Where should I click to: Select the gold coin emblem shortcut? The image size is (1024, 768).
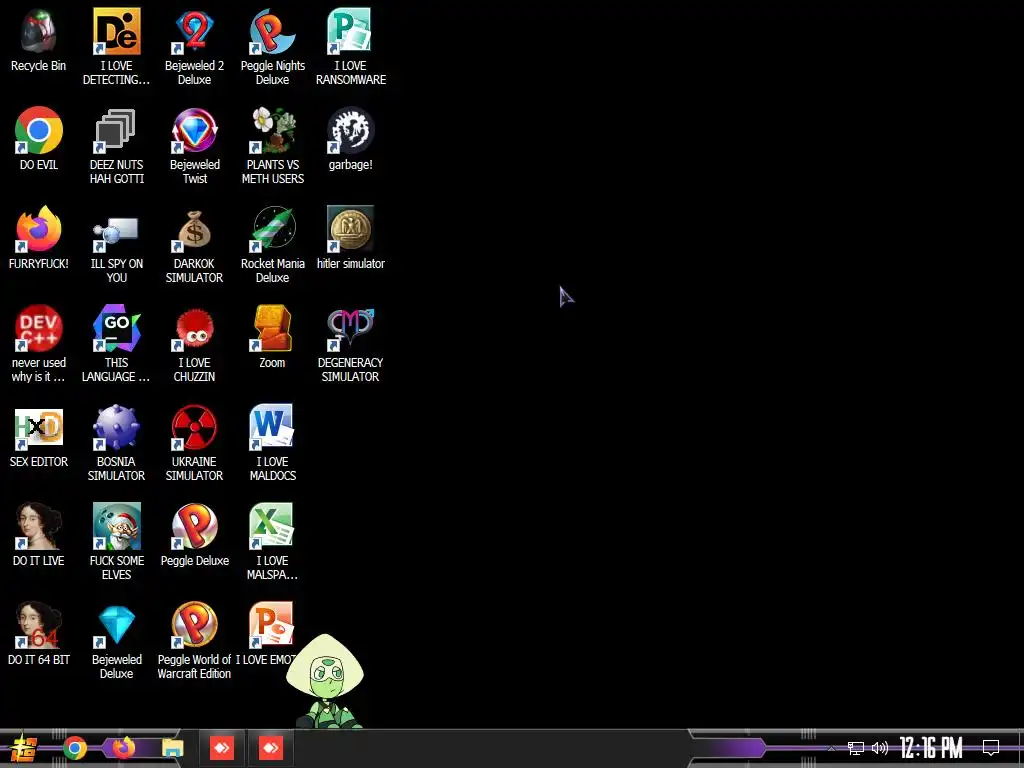click(x=350, y=229)
